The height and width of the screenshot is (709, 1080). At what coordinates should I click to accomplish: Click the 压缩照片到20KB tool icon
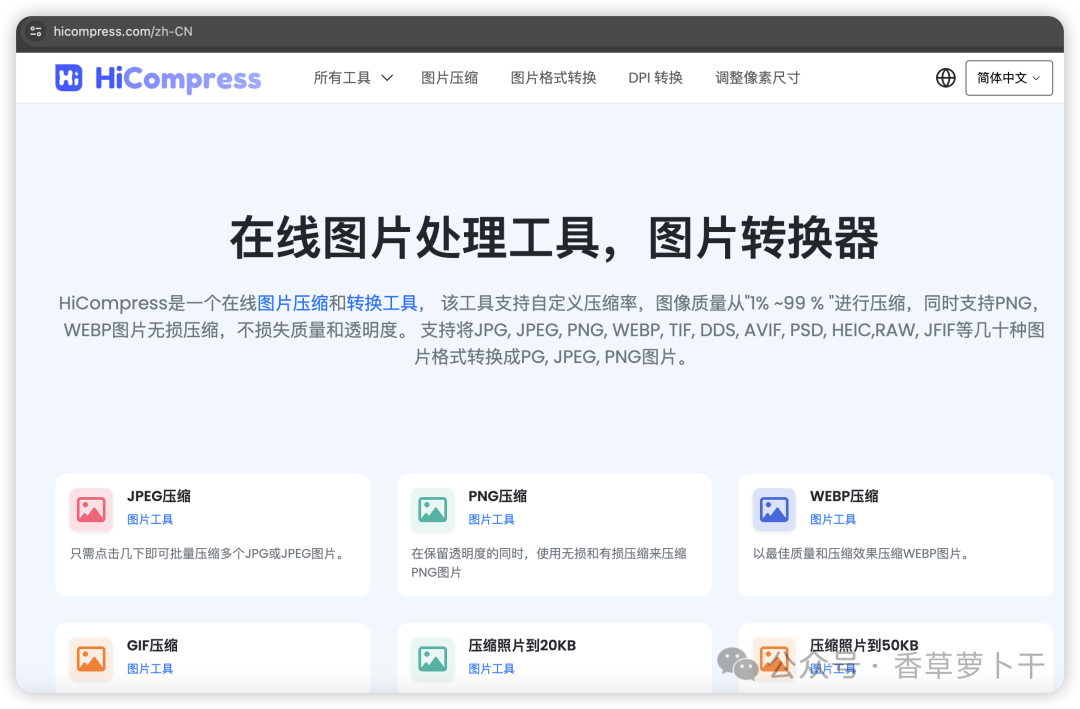(x=431, y=658)
